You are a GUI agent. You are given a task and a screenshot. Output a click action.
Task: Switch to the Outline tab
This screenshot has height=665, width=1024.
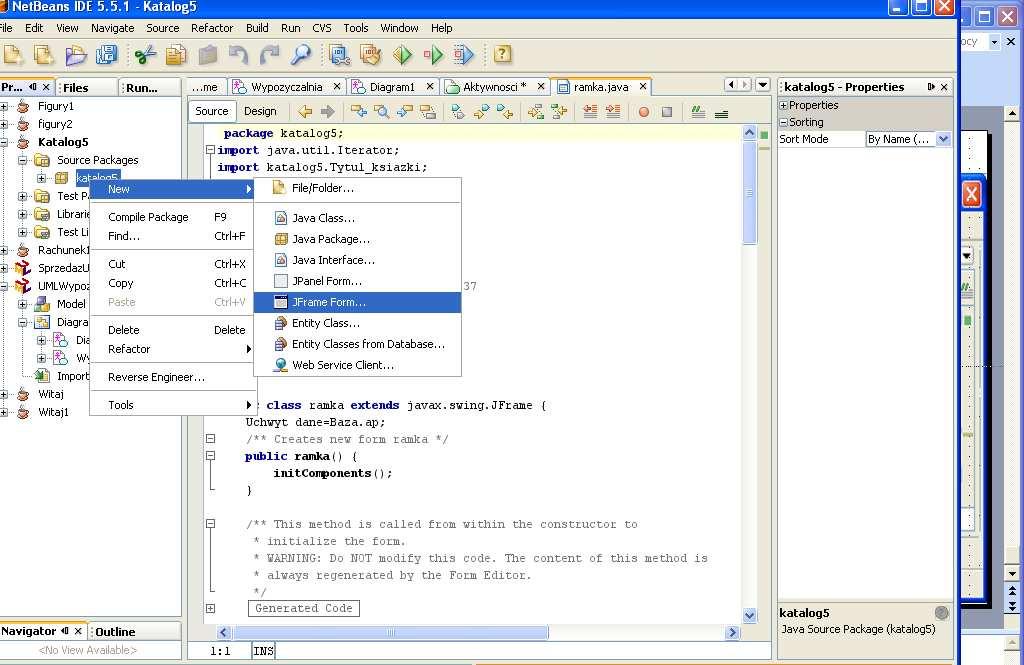[115, 632]
